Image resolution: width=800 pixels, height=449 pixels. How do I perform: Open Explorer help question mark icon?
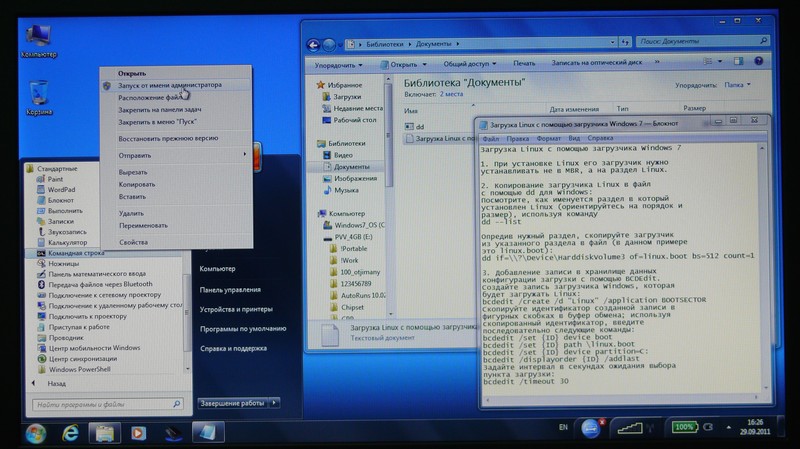(x=759, y=61)
